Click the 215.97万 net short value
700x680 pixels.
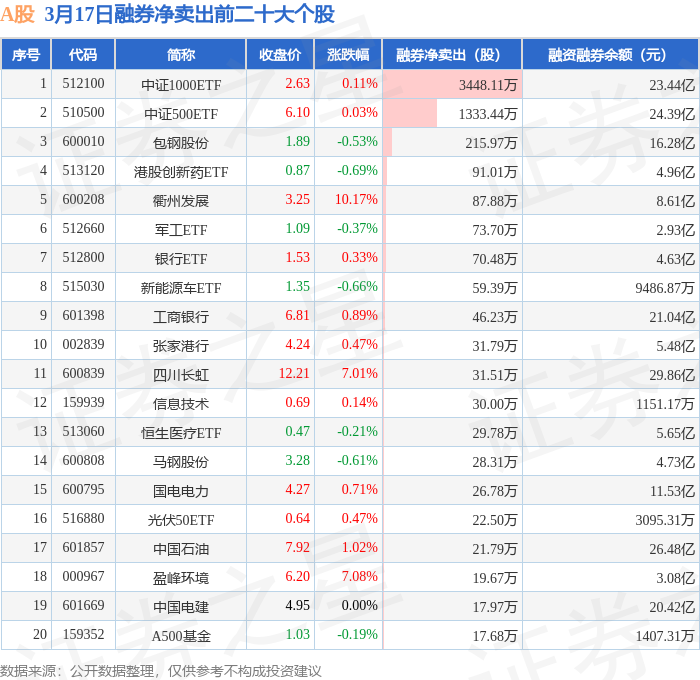tap(491, 142)
